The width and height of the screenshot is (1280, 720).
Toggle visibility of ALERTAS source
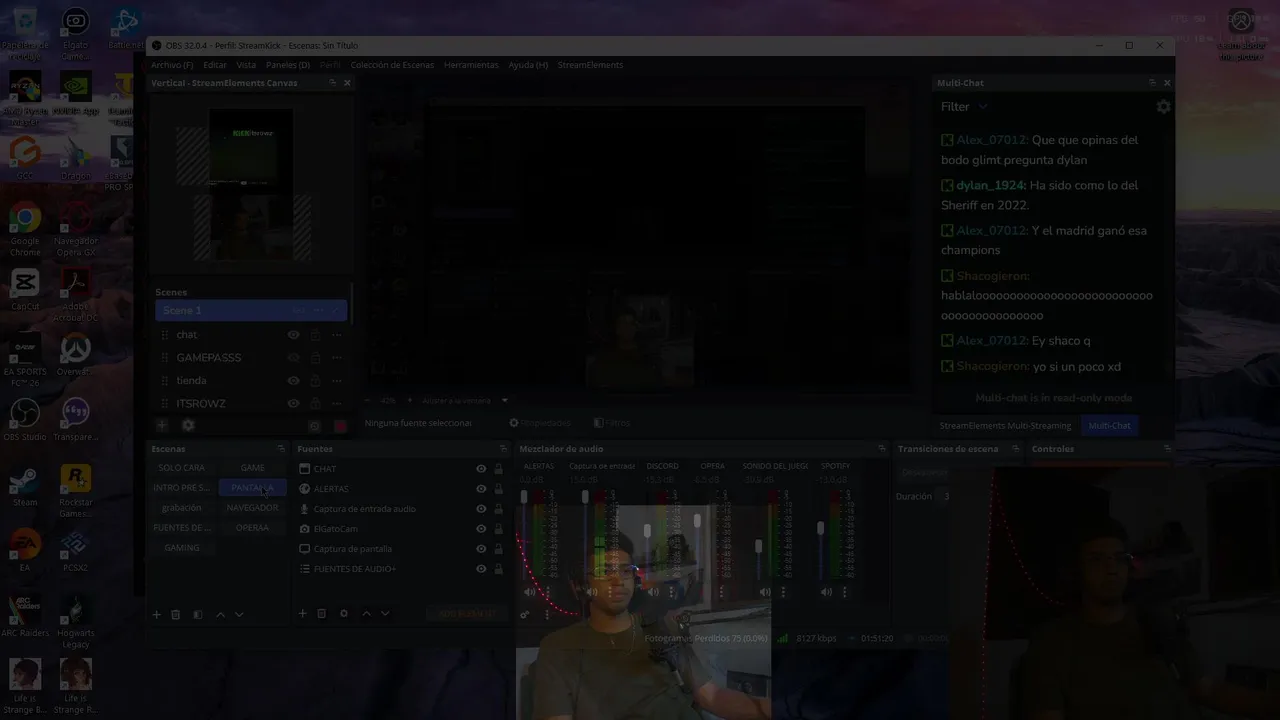(x=481, y=489)
